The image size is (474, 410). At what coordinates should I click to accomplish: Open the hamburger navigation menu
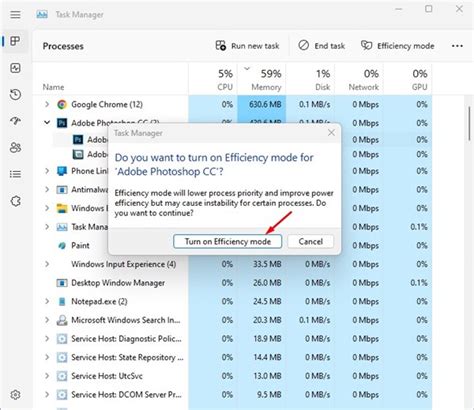tap(15, 15)
